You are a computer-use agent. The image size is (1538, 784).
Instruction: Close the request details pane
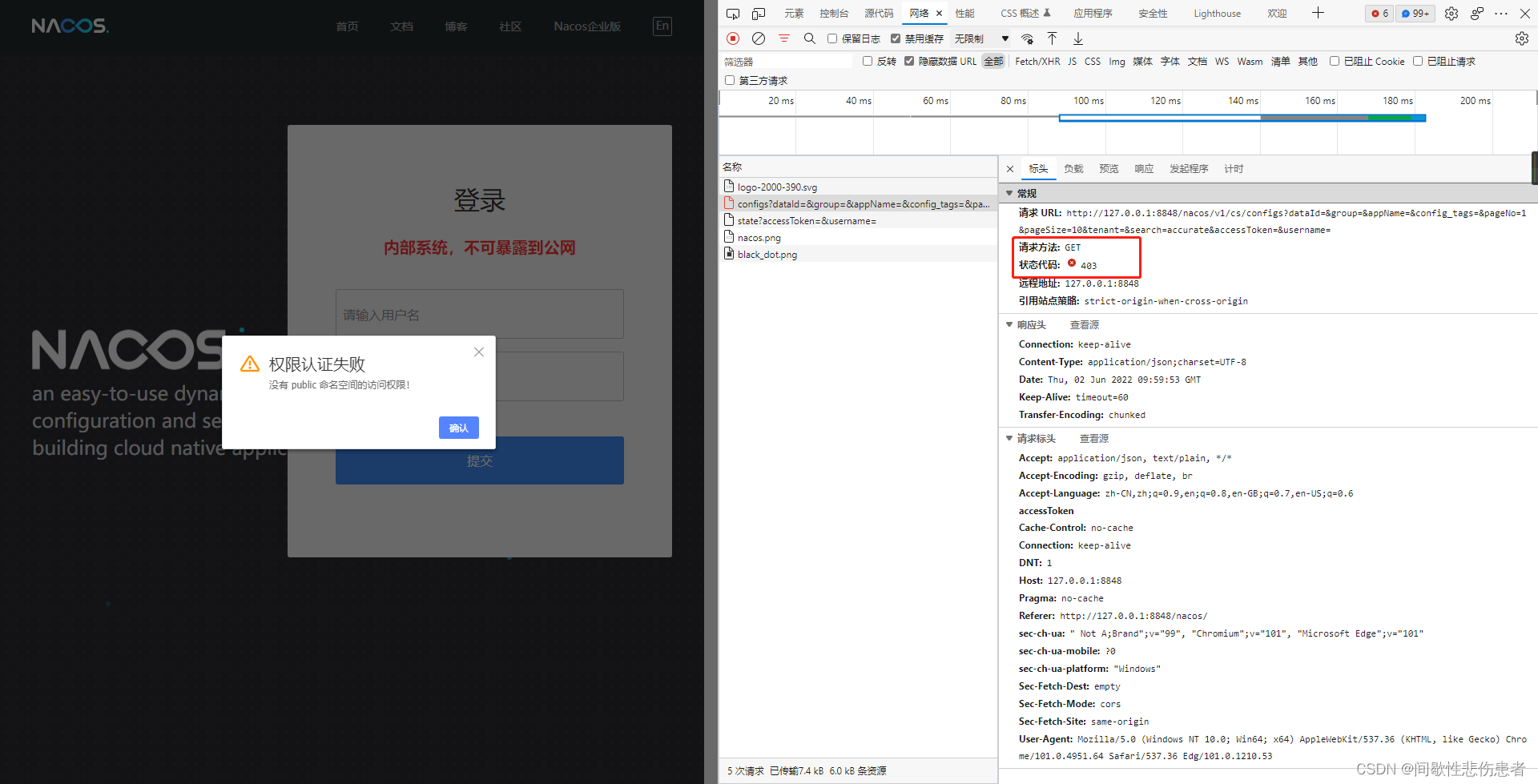pyautogui.click(x=1010, y=169)
